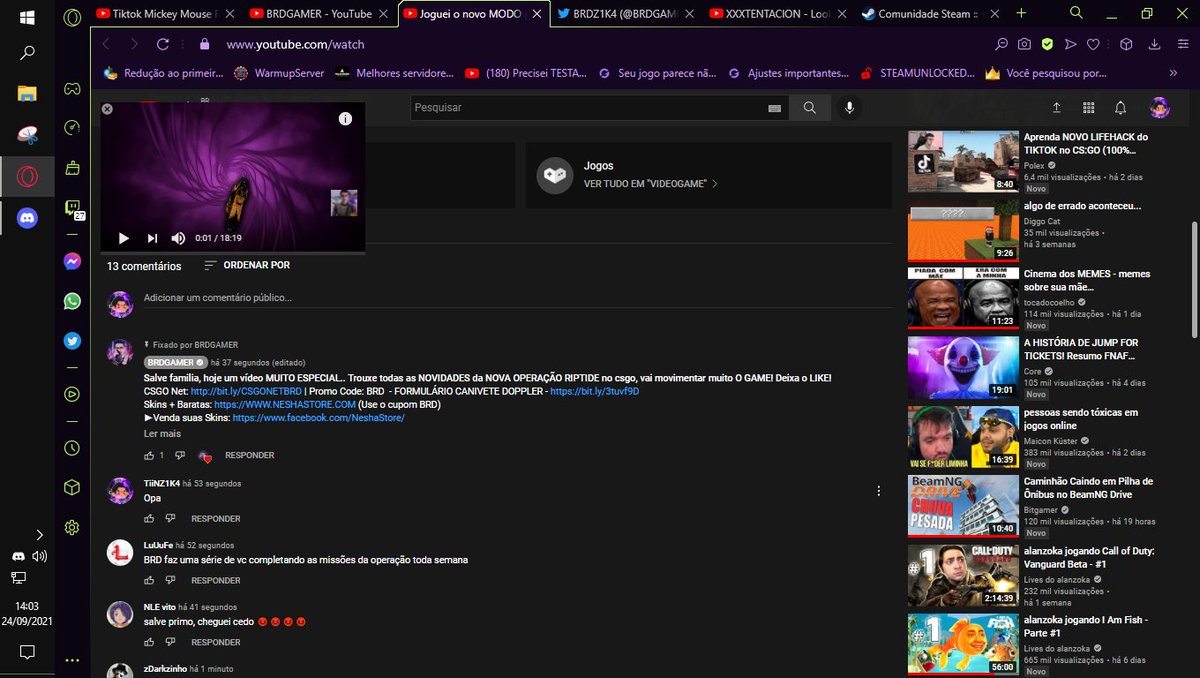
Task: Open the Player icon in Opera sidebar
Action: click(x=72, y=394)
